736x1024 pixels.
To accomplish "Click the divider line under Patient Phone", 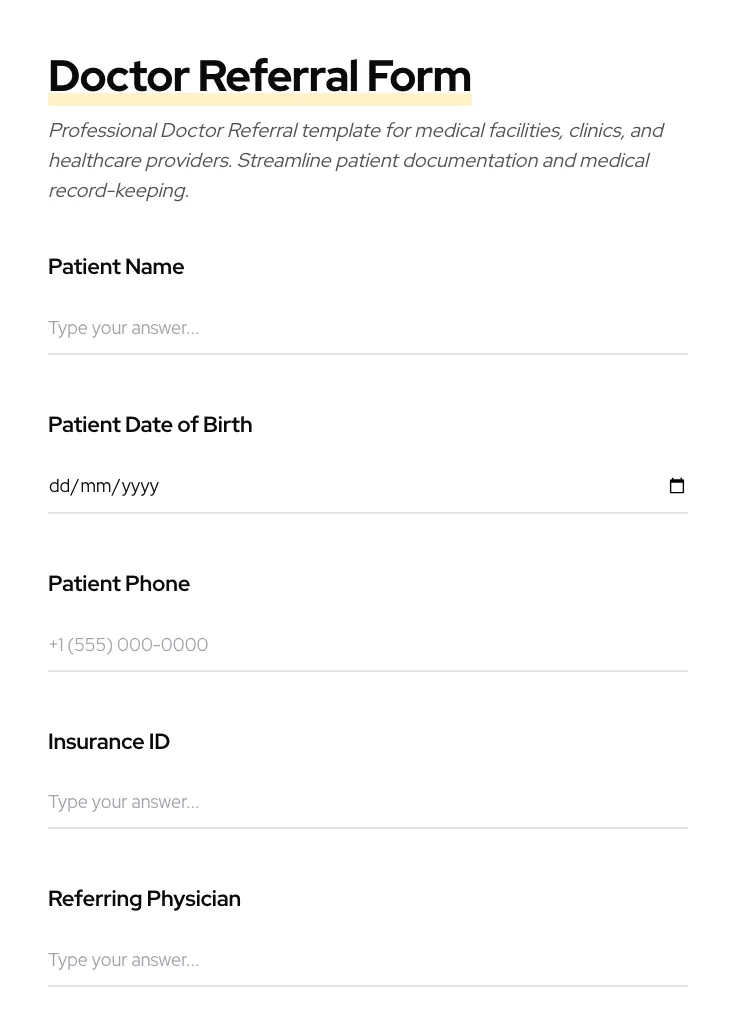I will pyautogui.click(x=368, y=670).
